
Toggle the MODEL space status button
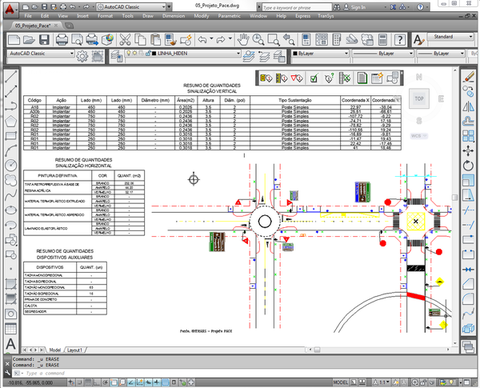340,382
